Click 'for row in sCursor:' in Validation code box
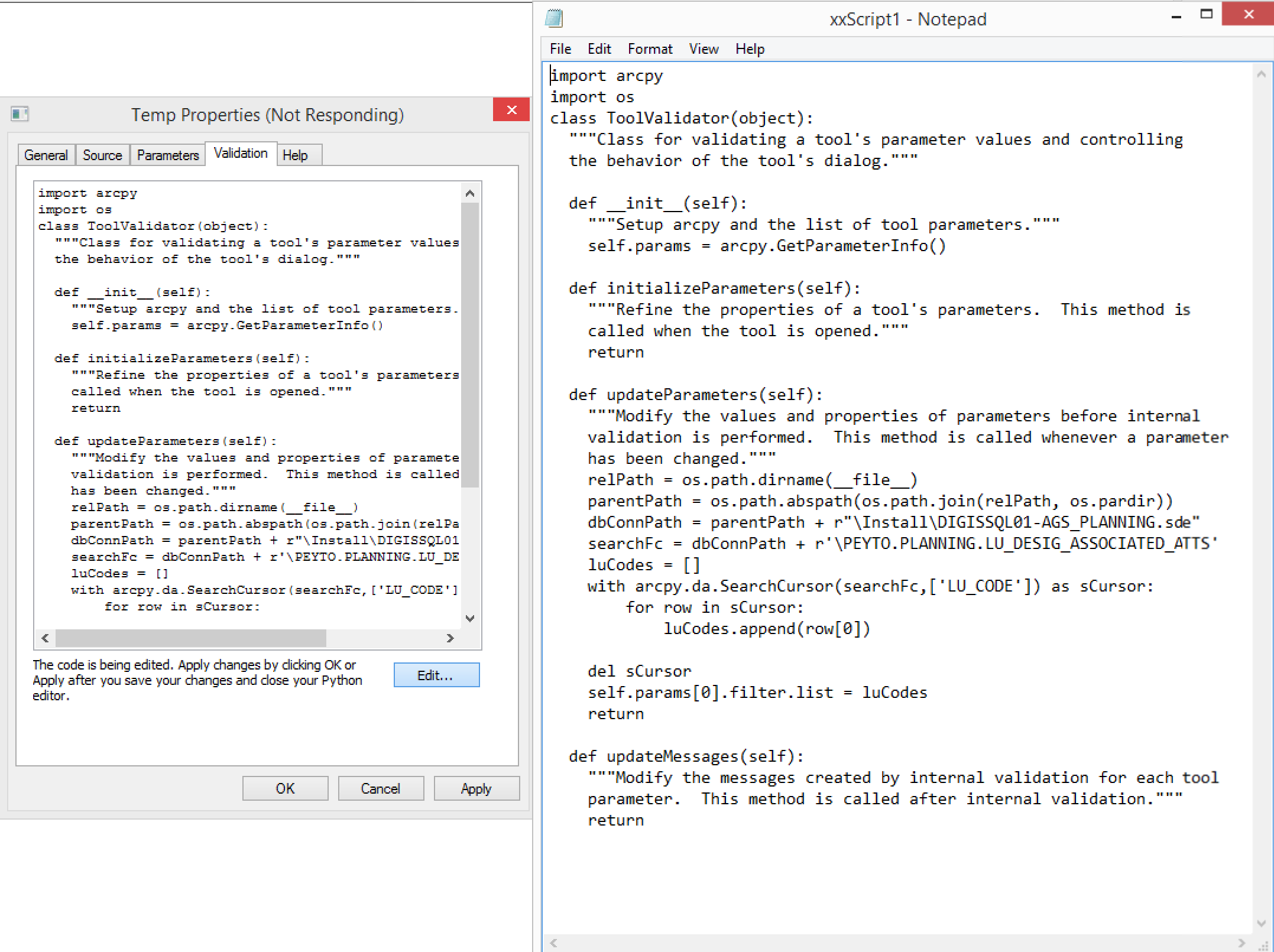The height and width of the screenshot is (952, 1274). point(182,607)
